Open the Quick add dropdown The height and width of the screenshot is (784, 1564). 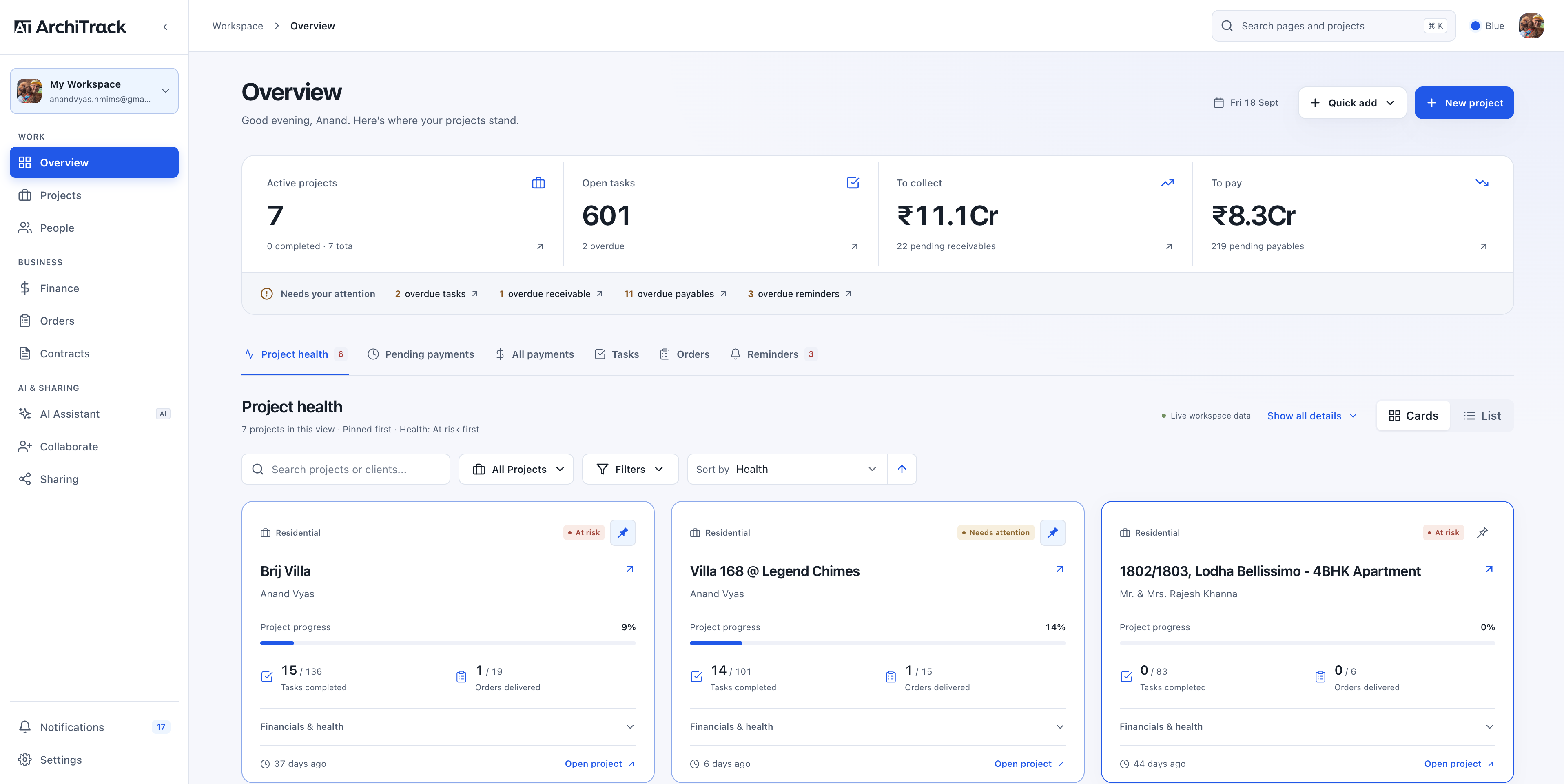click(x=1352, y=103)
